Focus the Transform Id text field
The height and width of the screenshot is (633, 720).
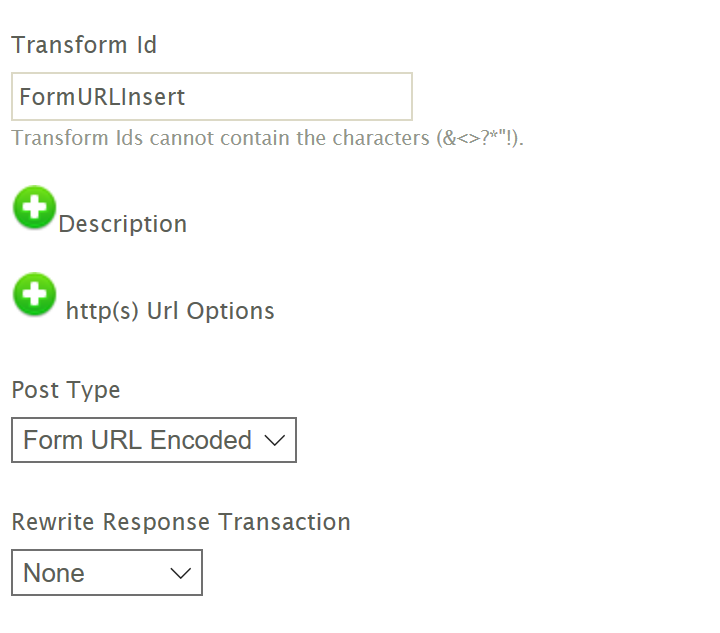pyautogui.click(x=211, y=97)
